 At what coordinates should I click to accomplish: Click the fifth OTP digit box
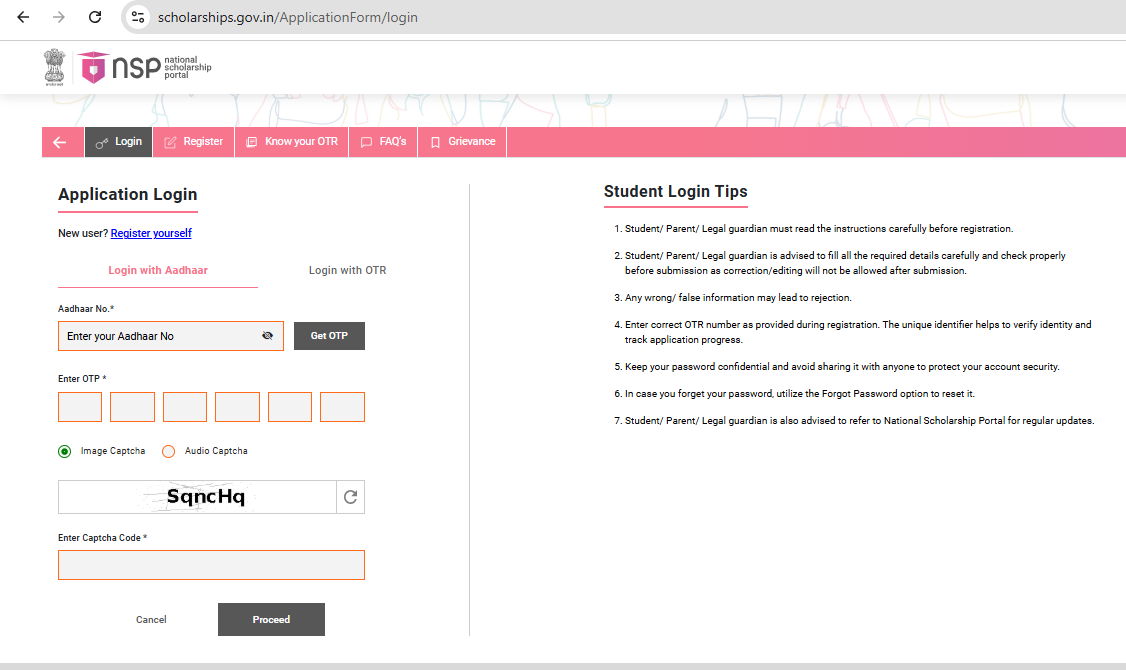pyautogui.click(x=289, y=407)
